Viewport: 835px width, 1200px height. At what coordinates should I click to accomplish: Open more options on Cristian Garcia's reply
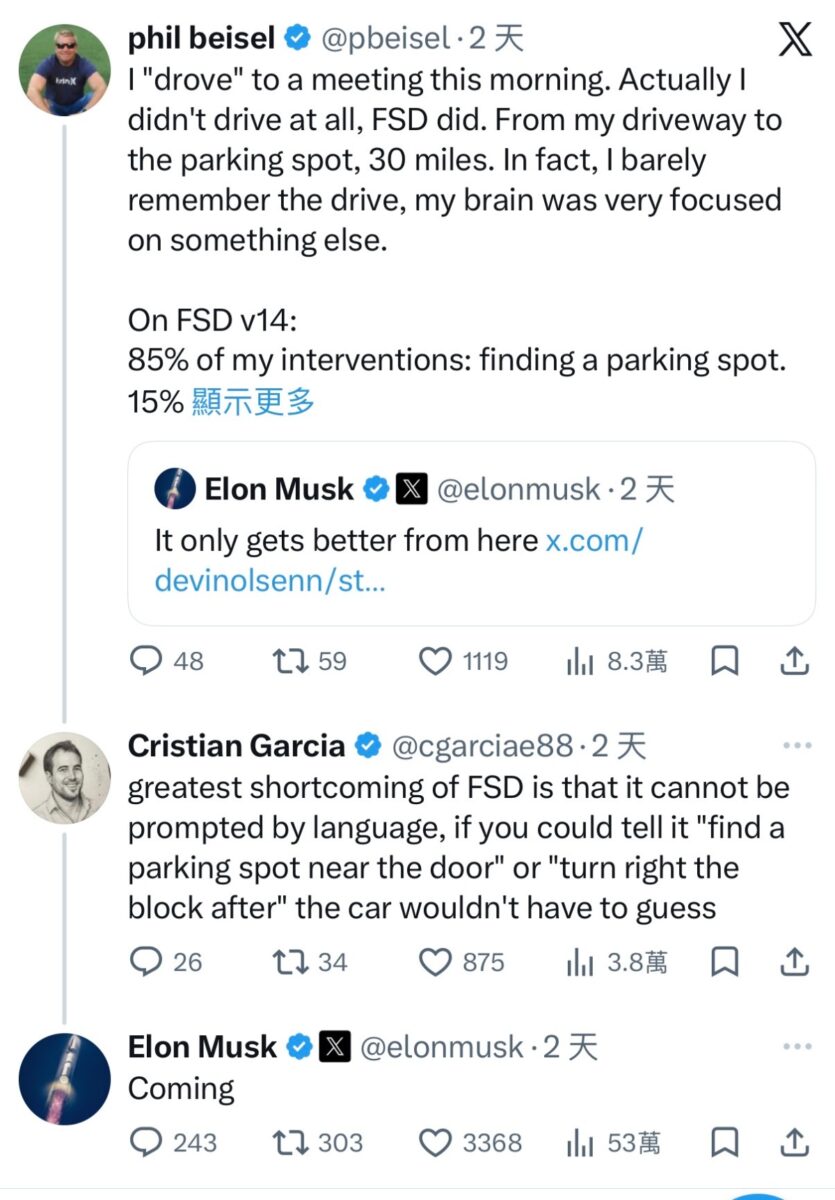coord(796,746)
